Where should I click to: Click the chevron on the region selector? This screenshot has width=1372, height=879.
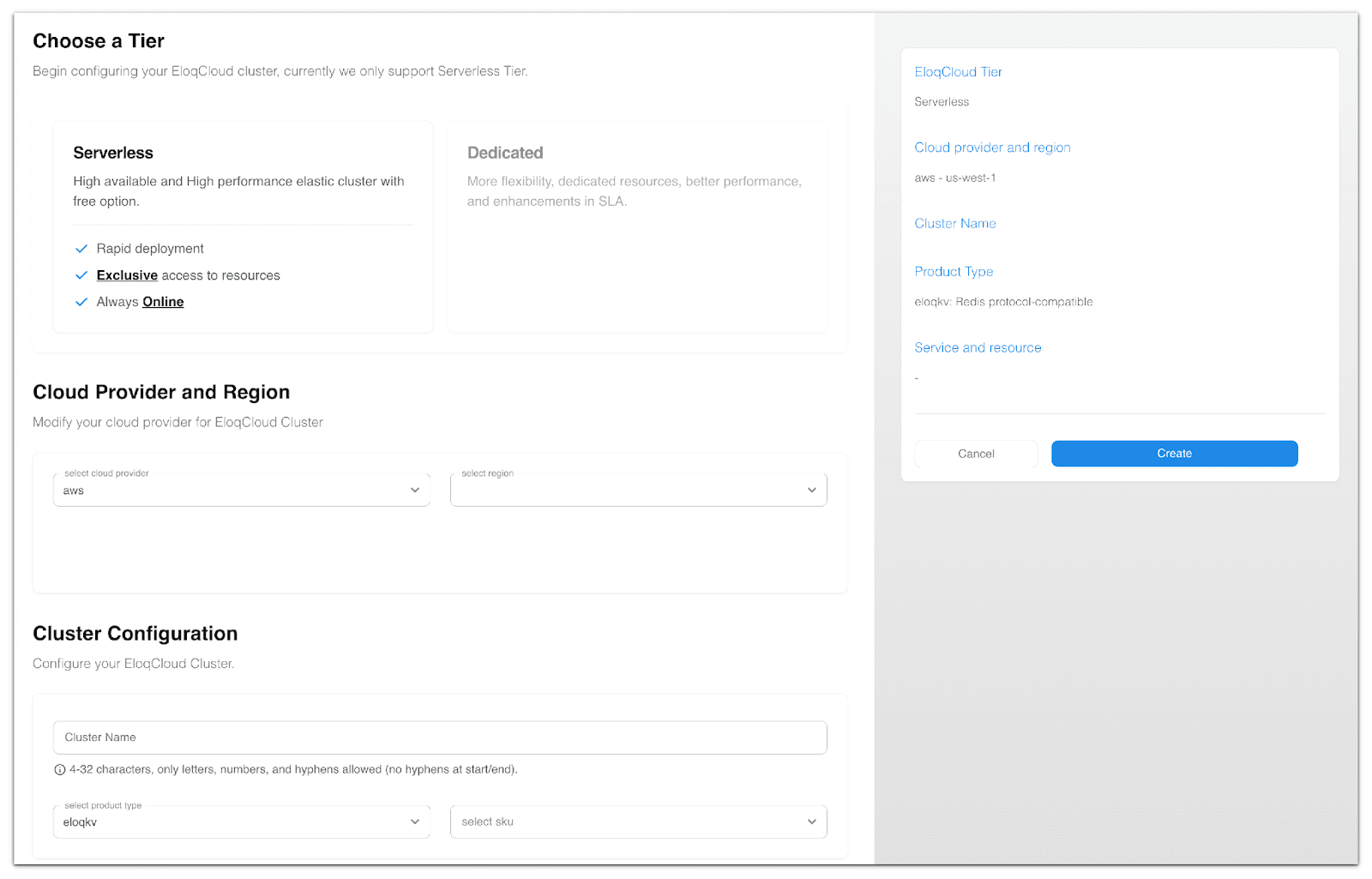pos(811,490)
